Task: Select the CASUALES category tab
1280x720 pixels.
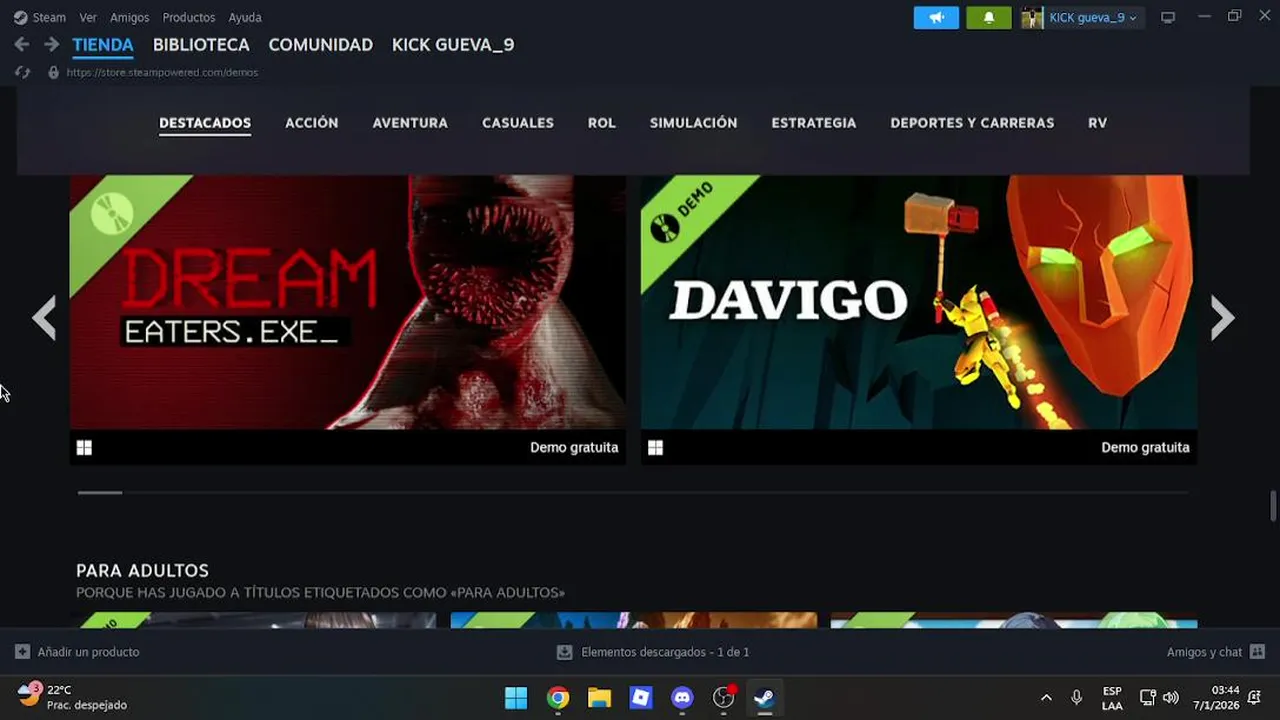Action: pos(518,122)
